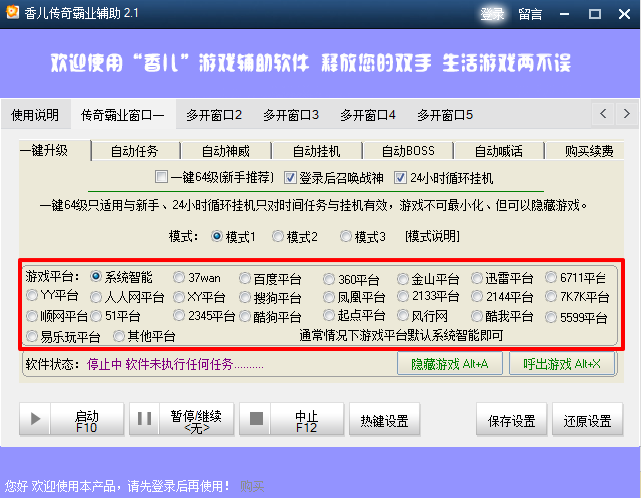Toggle 登录后召唤战神 checkbox
Image resolution: width=641 pixels, height=498 pixels.
point(292,178)
